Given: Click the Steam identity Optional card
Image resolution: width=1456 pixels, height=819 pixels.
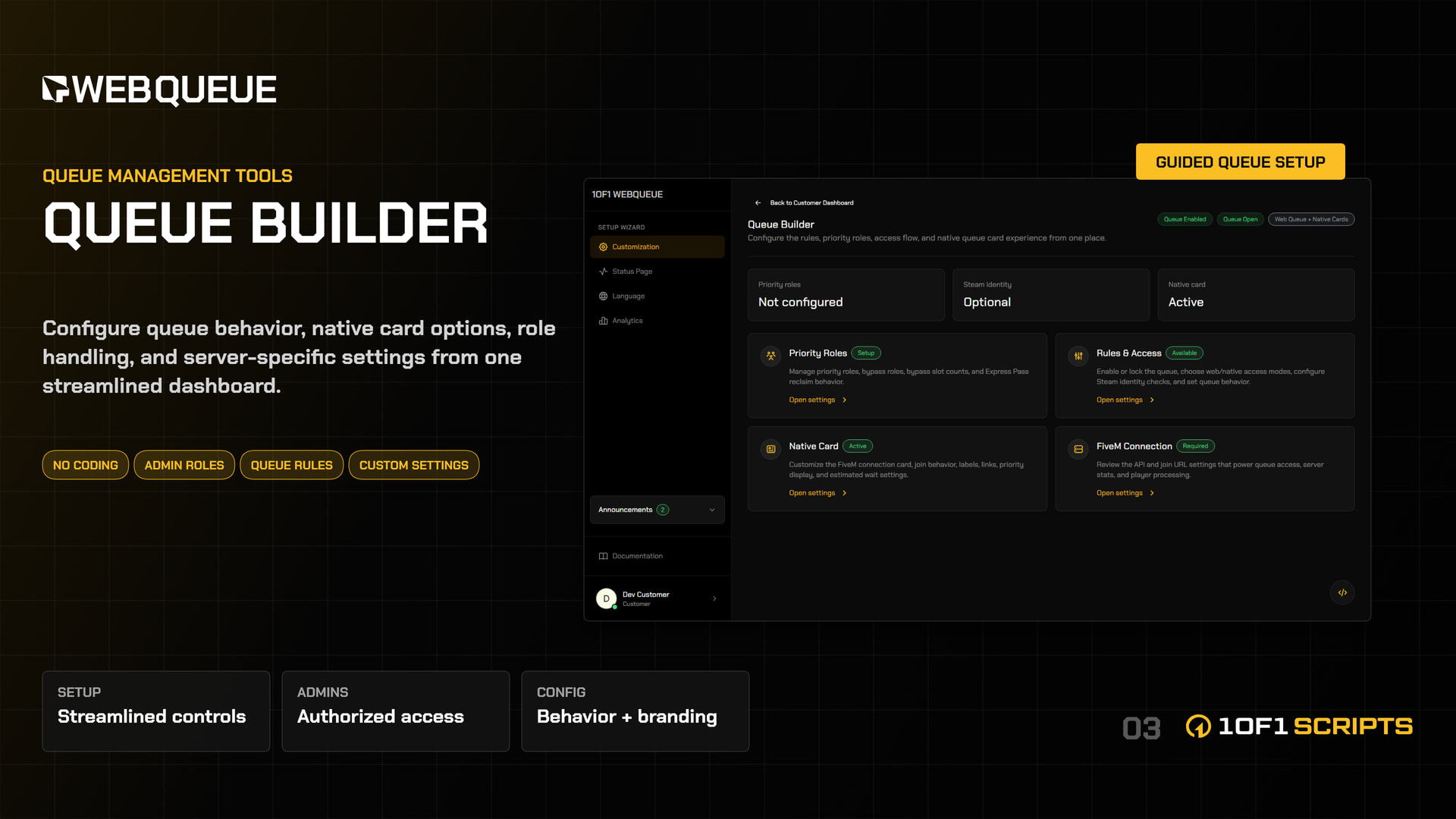Looking at the screenshot, I should coord(1051,295).
